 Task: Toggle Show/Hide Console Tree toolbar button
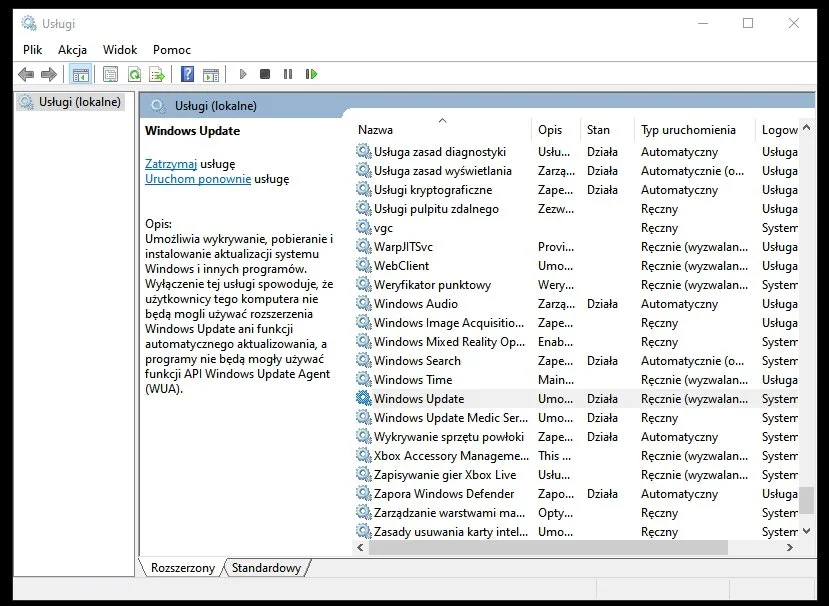[x=81, y=74]
